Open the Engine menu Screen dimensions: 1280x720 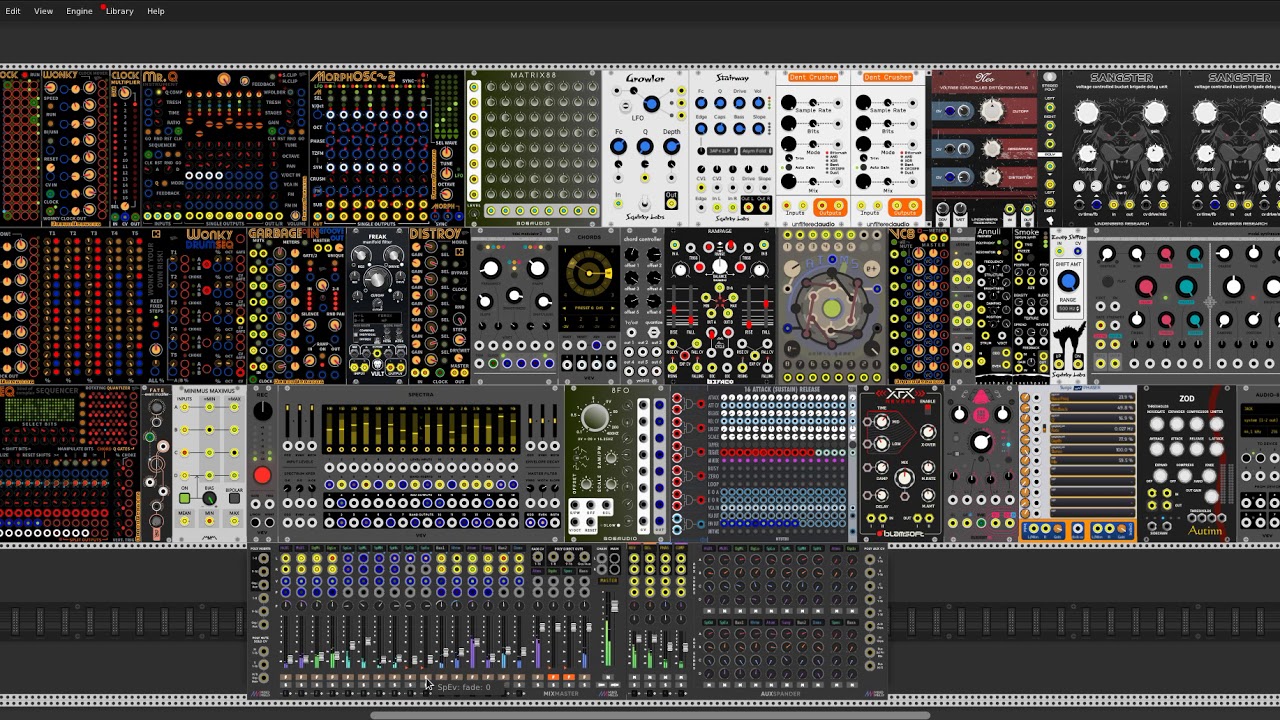tap(79, 11)
